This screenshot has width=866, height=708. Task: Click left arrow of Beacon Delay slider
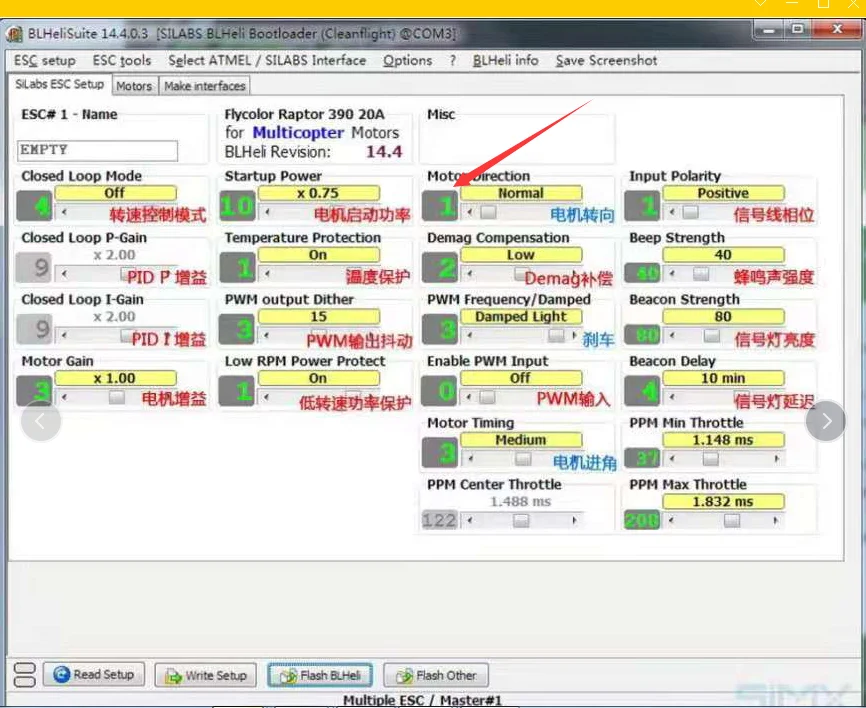672,397
